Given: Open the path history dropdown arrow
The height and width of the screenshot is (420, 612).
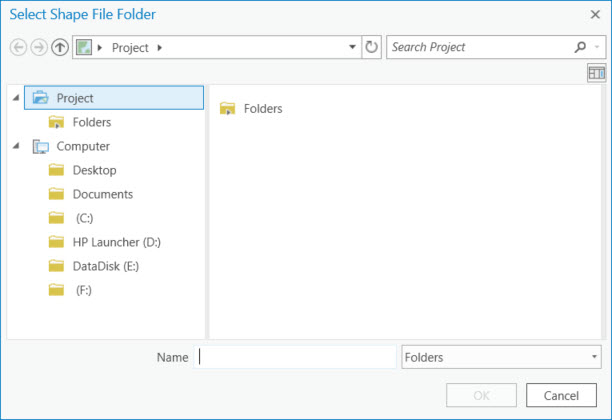Looking at the screenshot, I should [352, 47].
